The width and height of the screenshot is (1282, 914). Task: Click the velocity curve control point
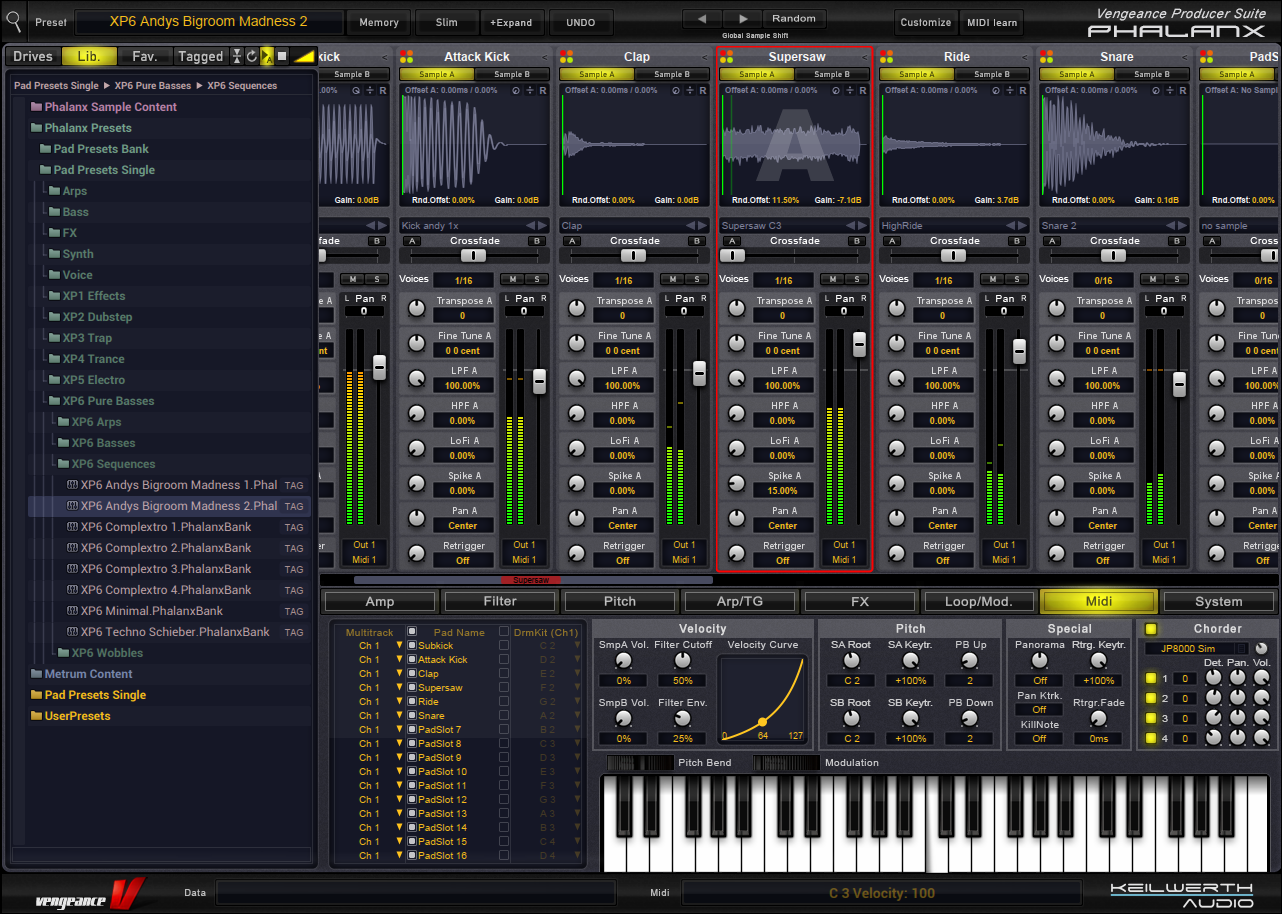(x=763, y=721)
